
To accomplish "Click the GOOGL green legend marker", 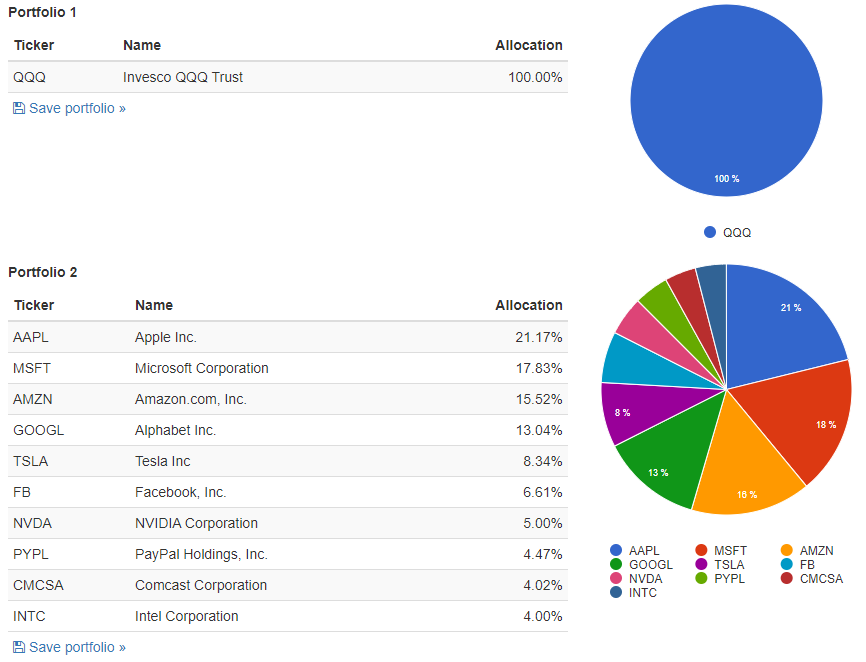I will pos(616,564).
